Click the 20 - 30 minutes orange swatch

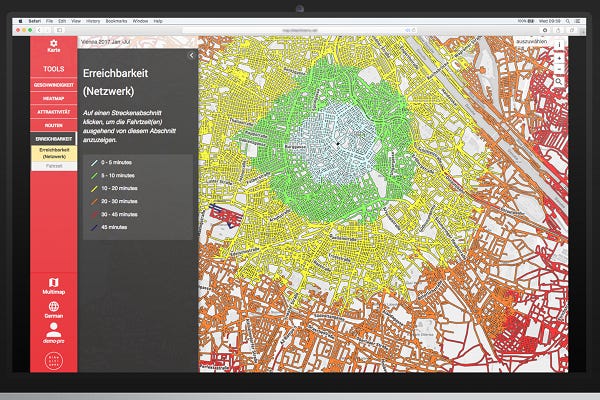[x=94, y=201]
